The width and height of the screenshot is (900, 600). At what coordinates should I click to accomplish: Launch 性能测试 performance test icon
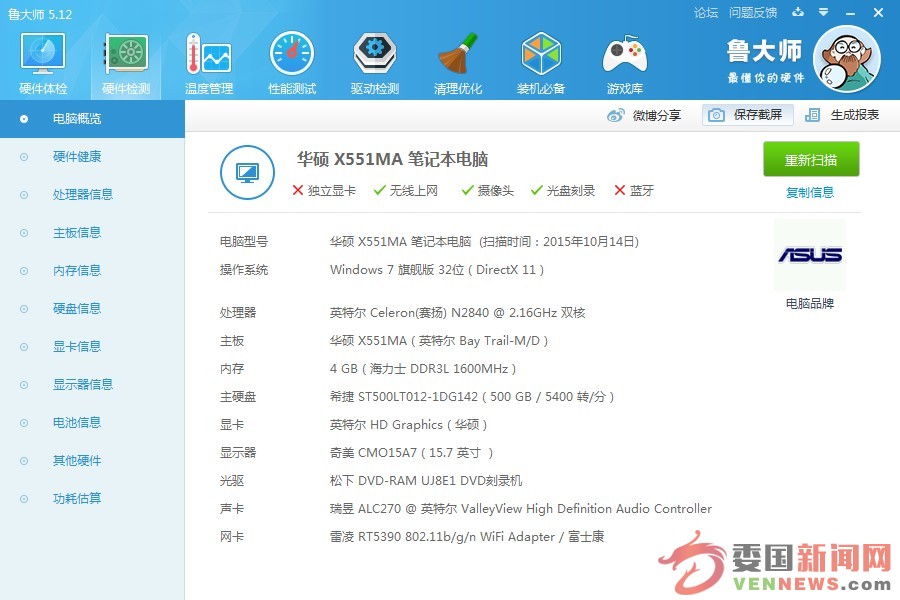coord(292,63)
